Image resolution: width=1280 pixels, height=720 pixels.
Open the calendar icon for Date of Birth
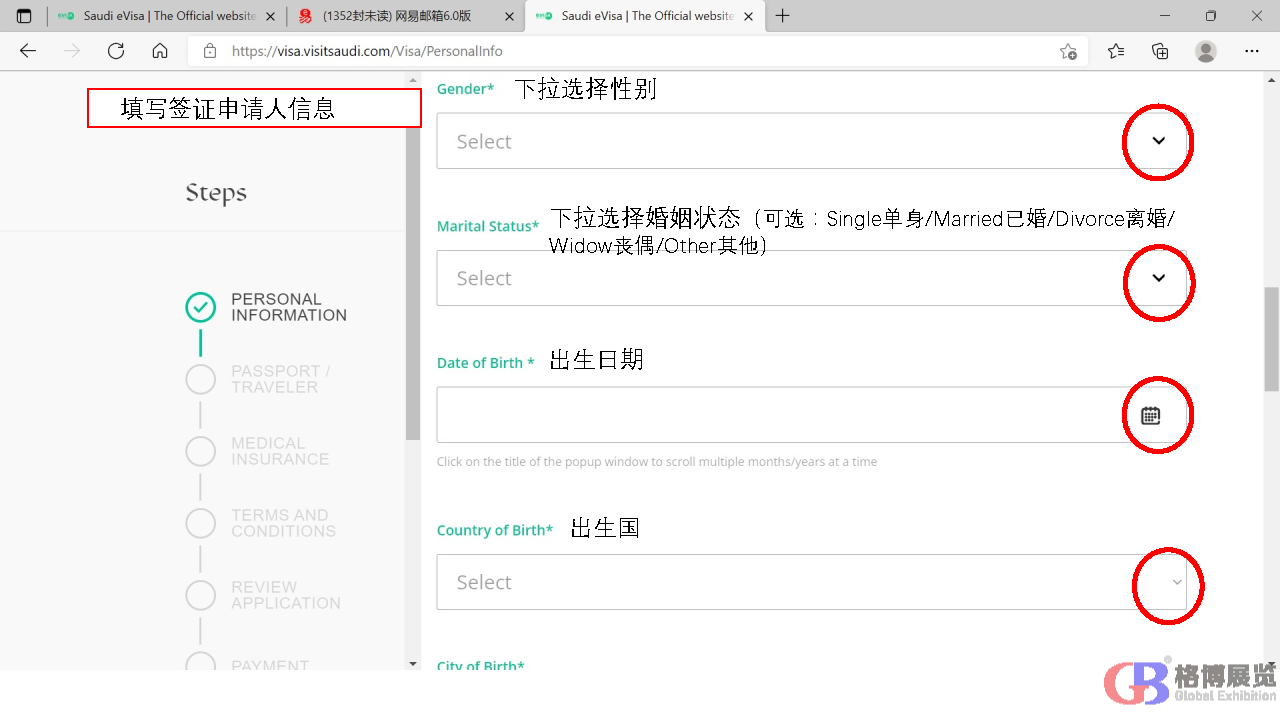pos(1151,415)
